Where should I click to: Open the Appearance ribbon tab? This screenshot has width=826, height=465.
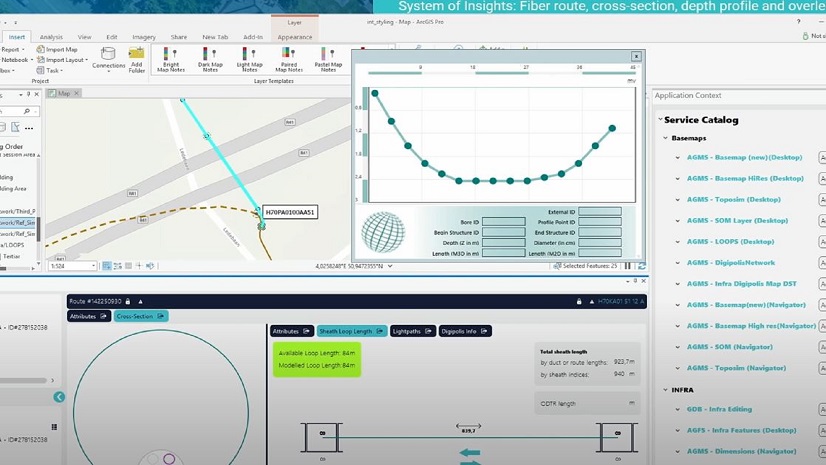click(x=294, y=37)
